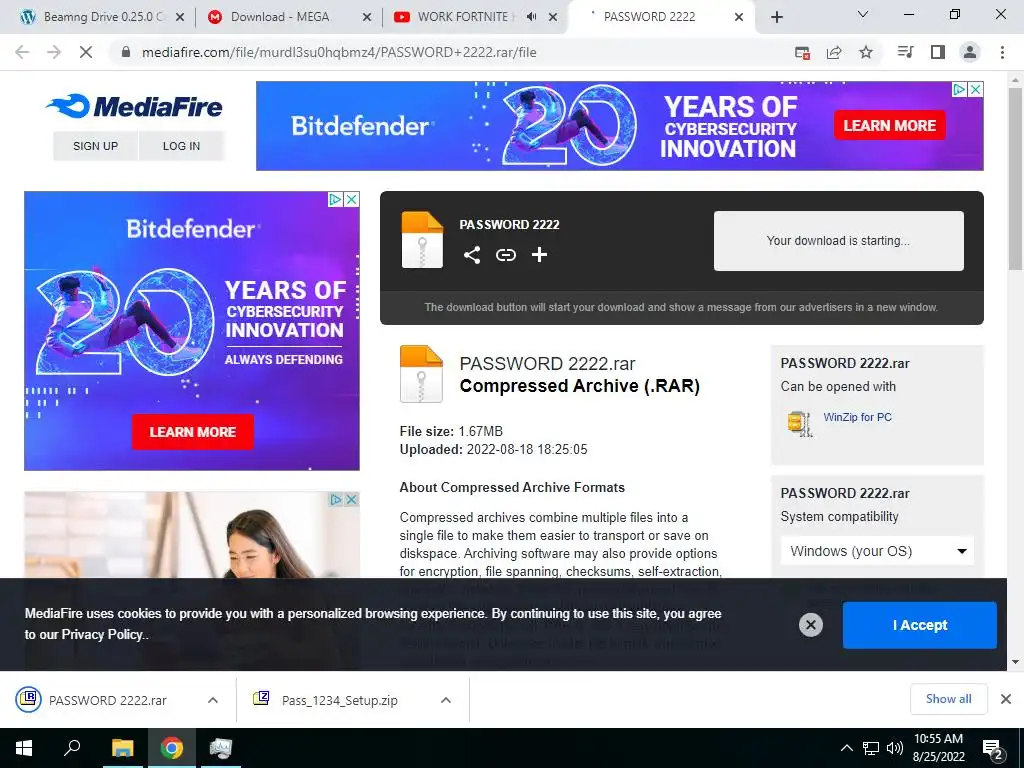The width and height of the screenshot is (1024, 768).
Task: Click AdChoices icon on left Bitdefender ad
Action: click(335, 199)
